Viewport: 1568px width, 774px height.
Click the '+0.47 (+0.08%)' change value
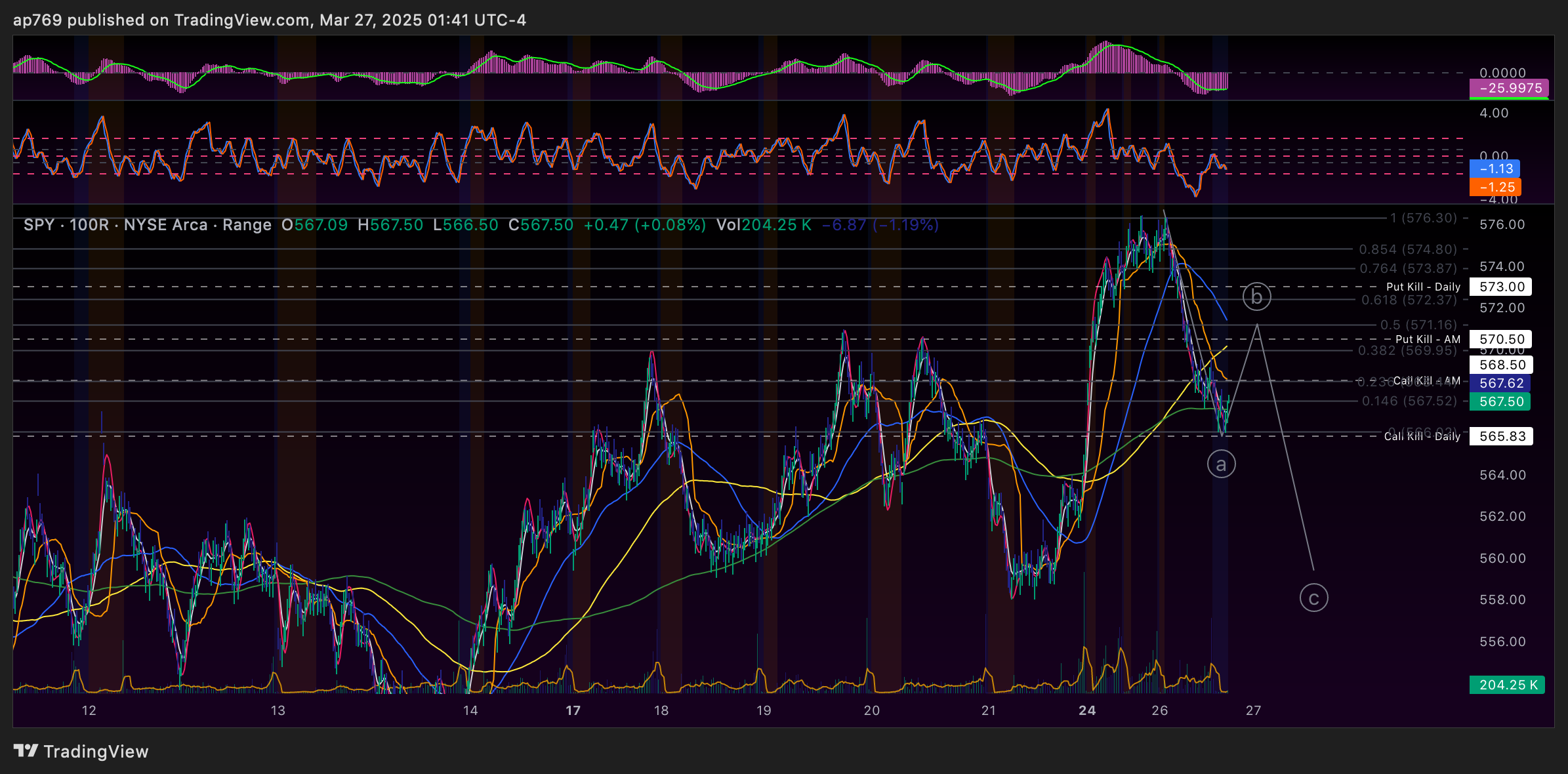pos(645,225)
